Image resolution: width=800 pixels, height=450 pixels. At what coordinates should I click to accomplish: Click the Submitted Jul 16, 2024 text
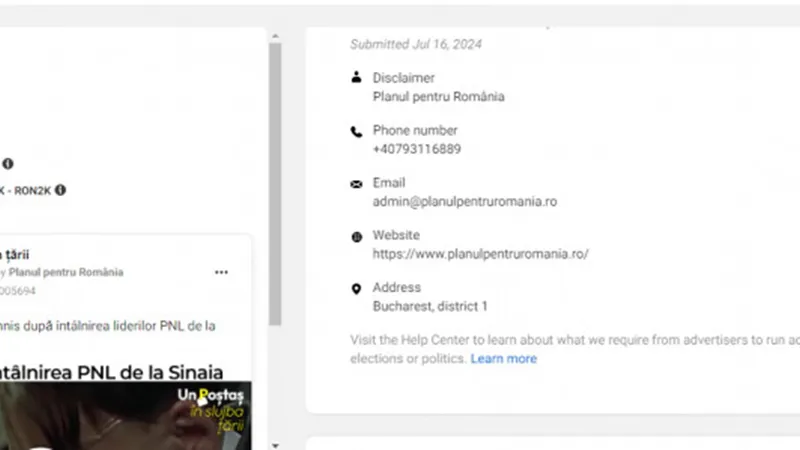click(x=416, y=44)
